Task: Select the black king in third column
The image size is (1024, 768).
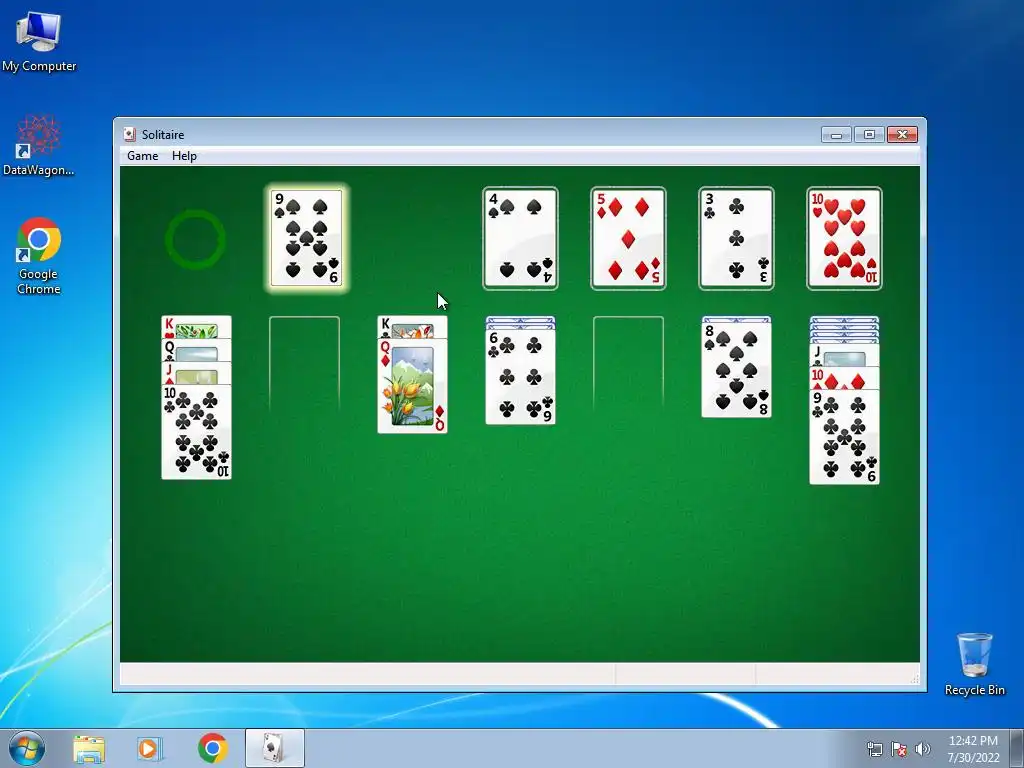Action: 412,327
